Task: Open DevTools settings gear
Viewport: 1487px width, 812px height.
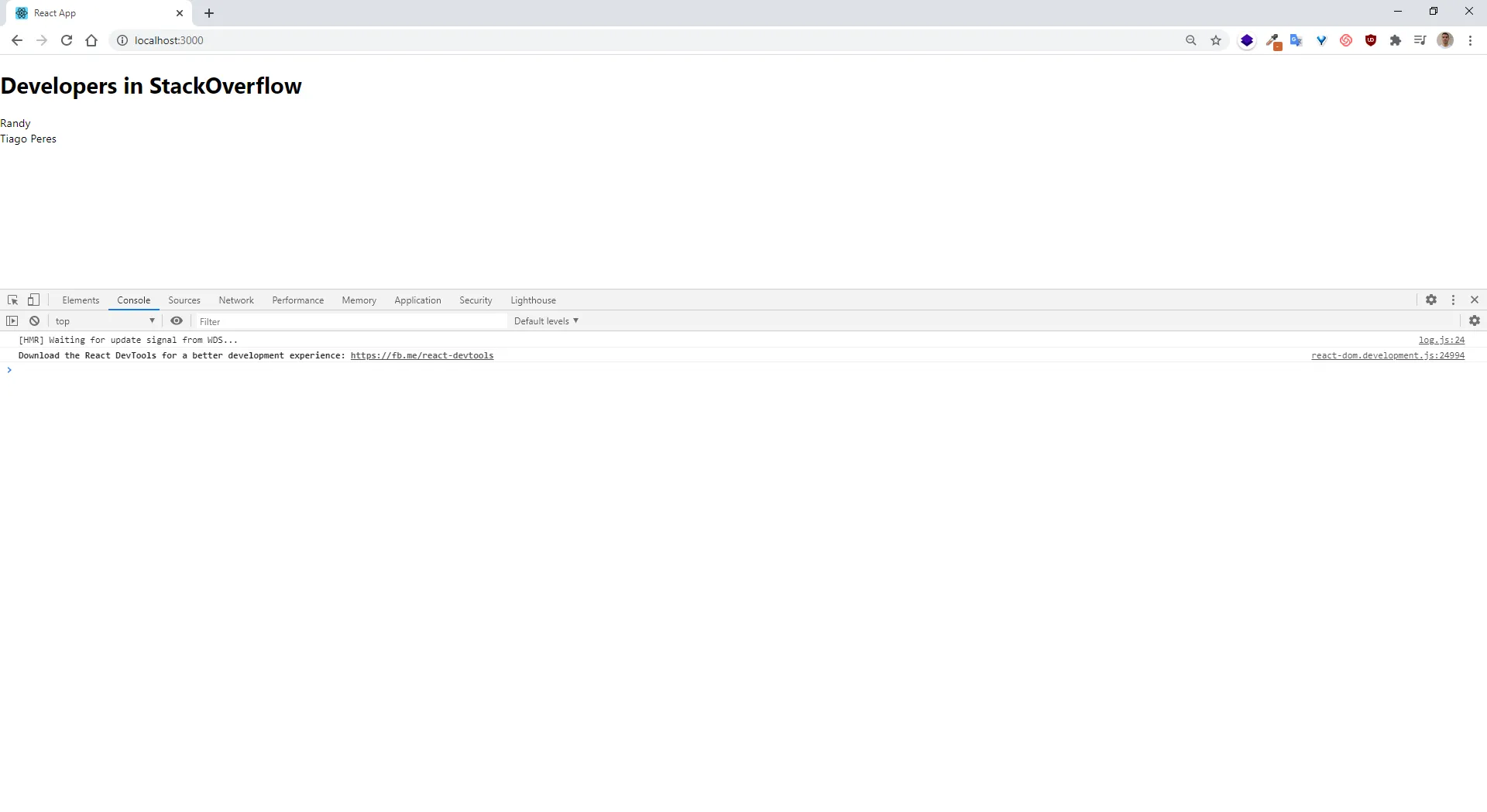Action: [1431, 300]
